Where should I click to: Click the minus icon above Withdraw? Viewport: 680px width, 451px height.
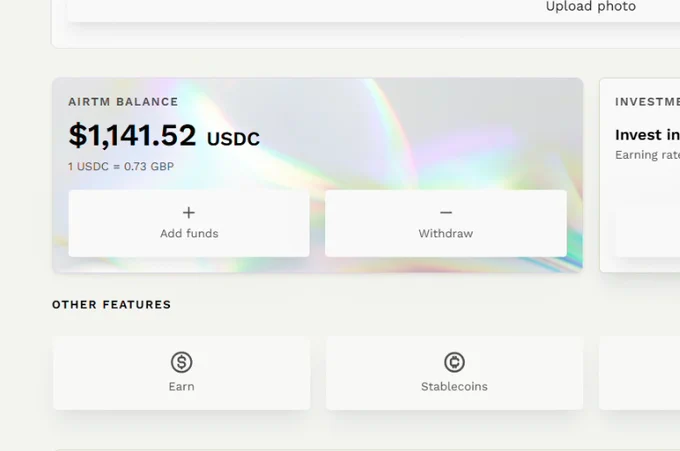pyautogui.click(x=446, y=212)
